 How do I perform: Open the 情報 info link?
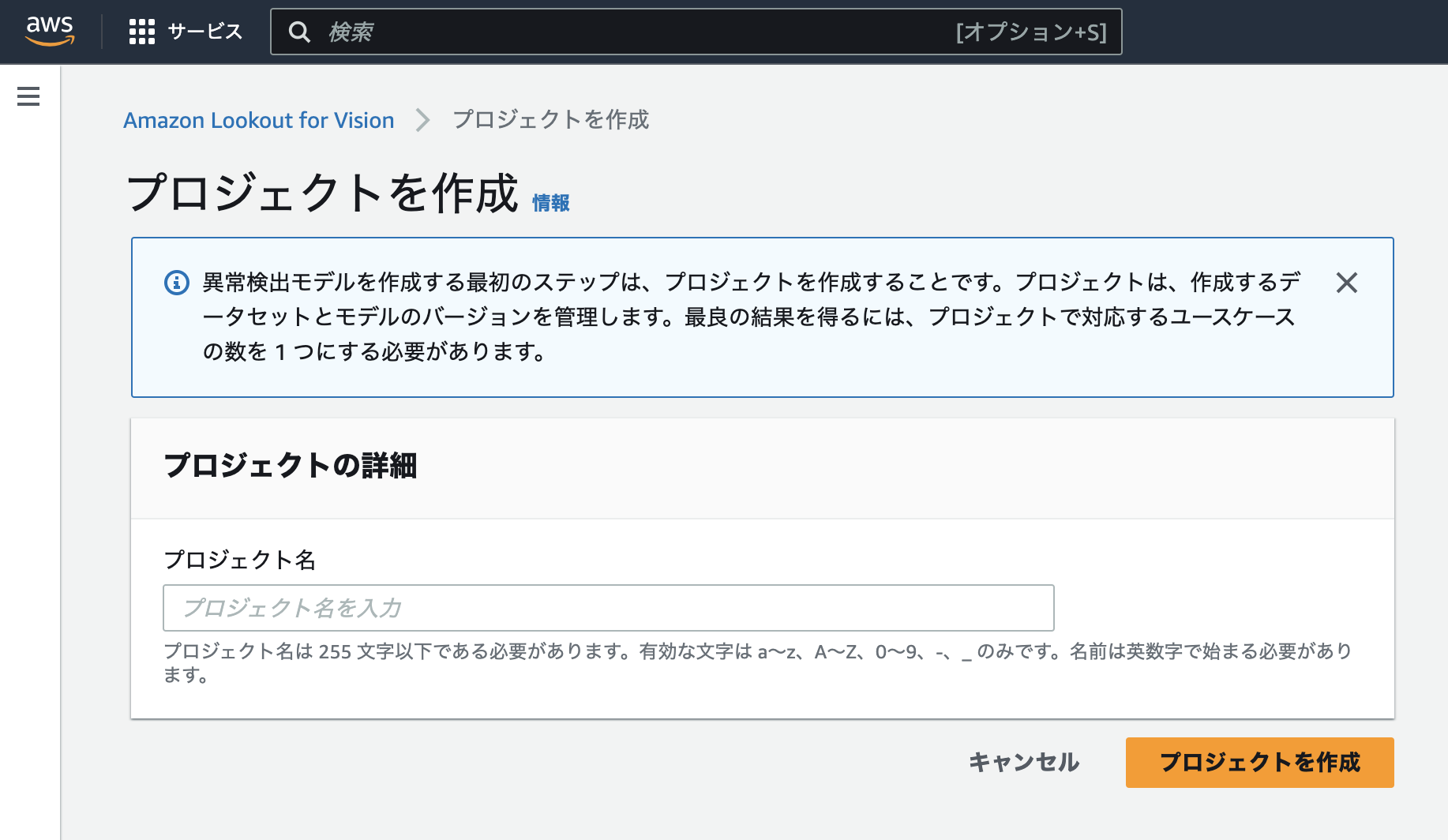(x=550, y=203)
